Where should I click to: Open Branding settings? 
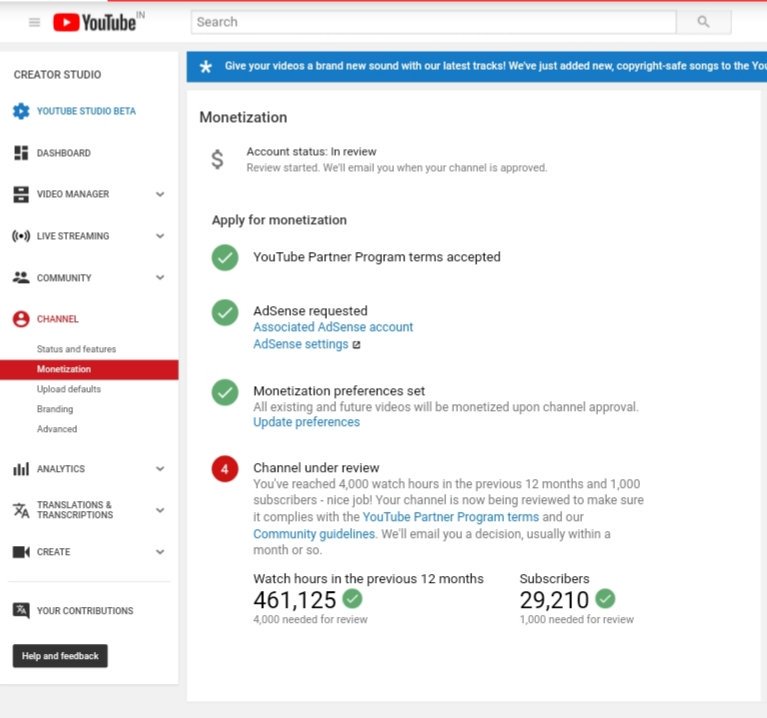[55, 409]
